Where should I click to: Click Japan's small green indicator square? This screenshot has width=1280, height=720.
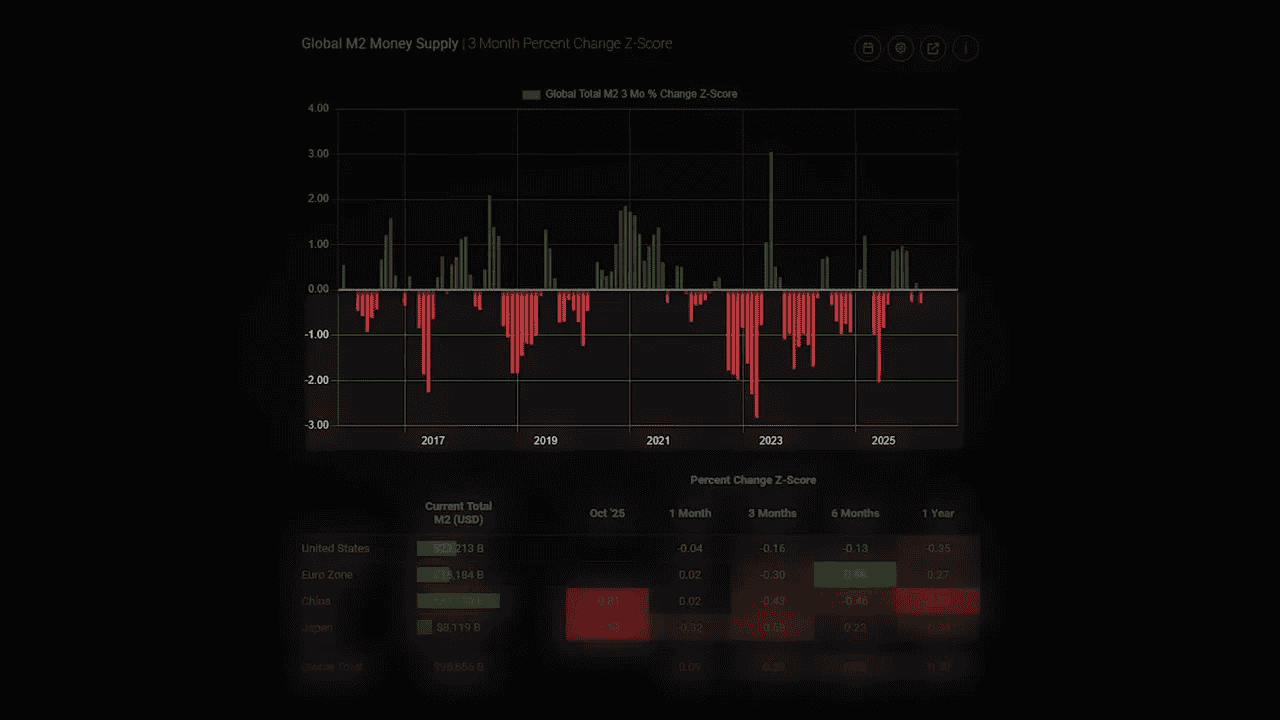(425, 627)
